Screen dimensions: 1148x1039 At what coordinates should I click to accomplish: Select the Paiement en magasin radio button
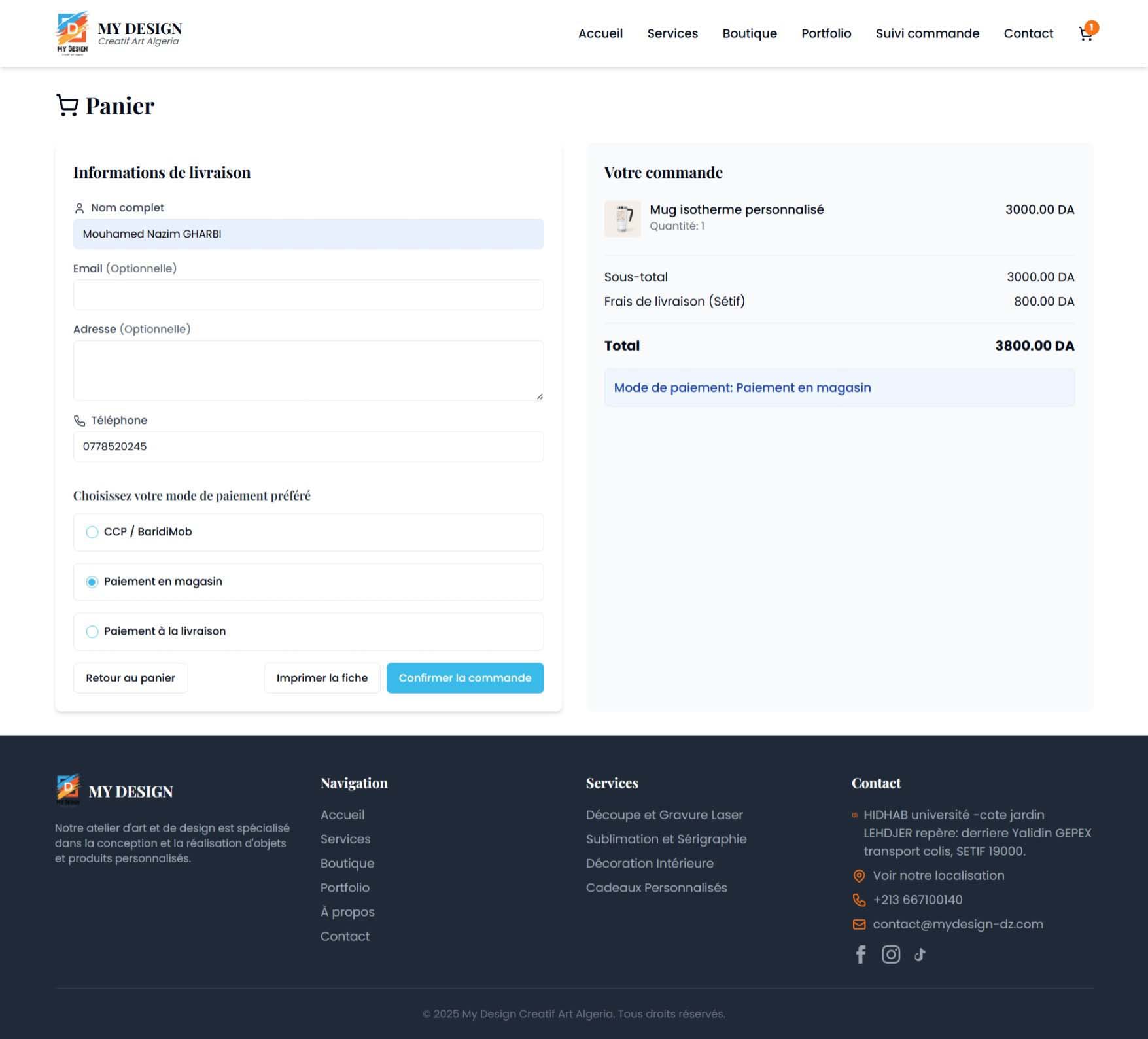click(92, 582)
